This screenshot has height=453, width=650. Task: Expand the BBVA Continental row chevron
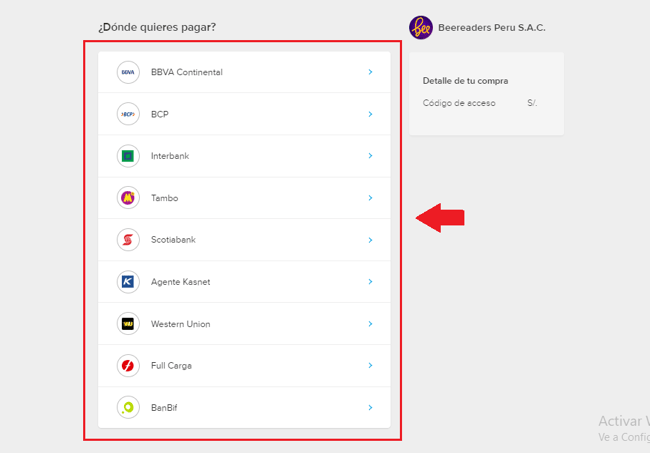click(370, 72)
